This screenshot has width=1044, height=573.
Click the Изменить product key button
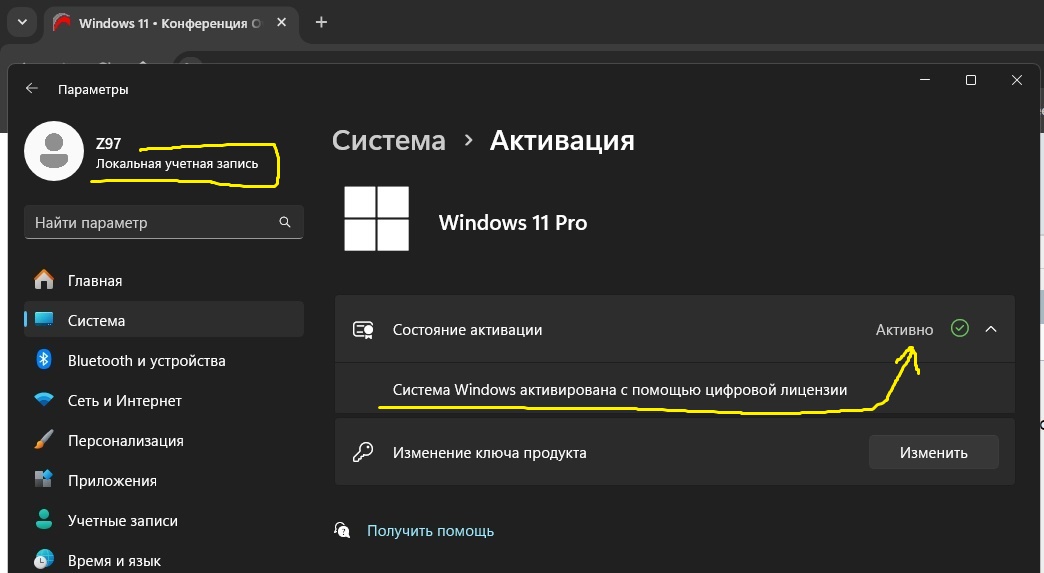[933, 453]
